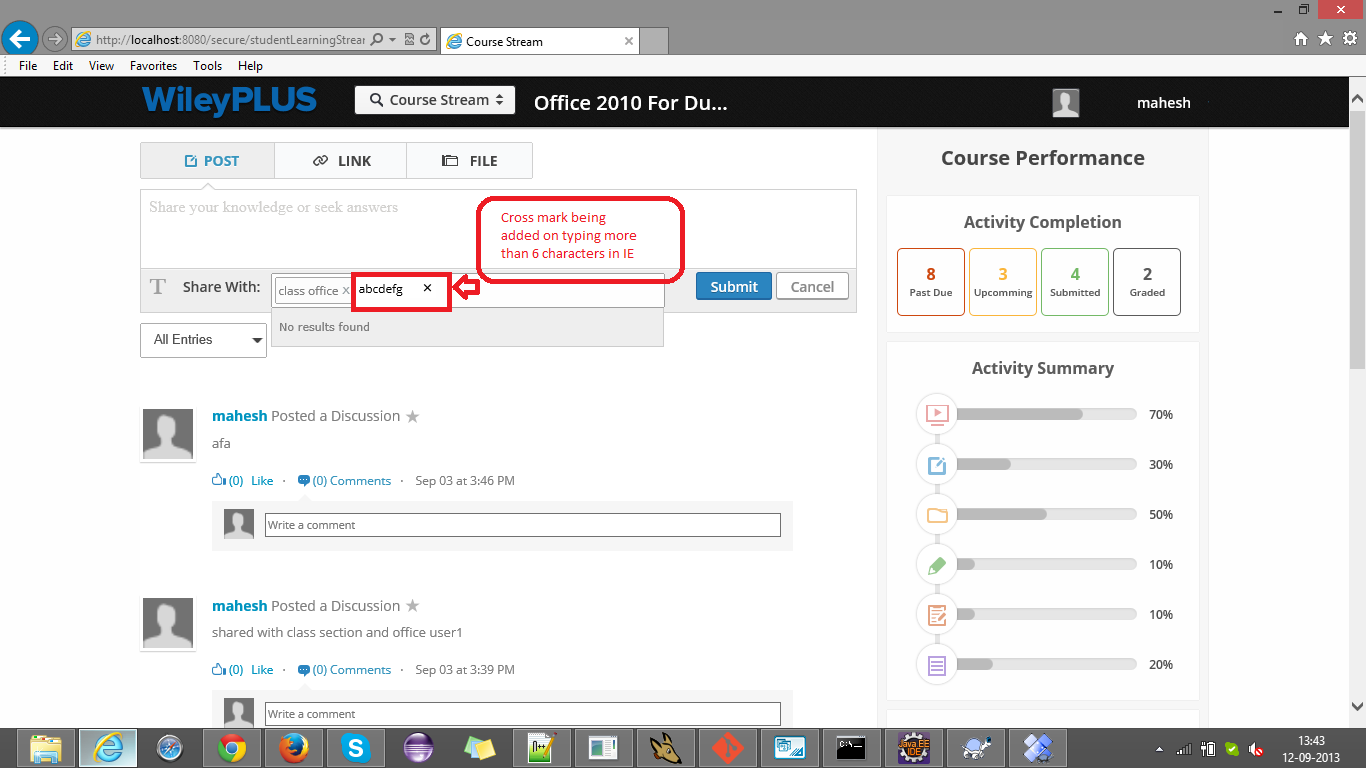
Task: Open the address bar dropdown arrow
Action: [x=393, y=40]
